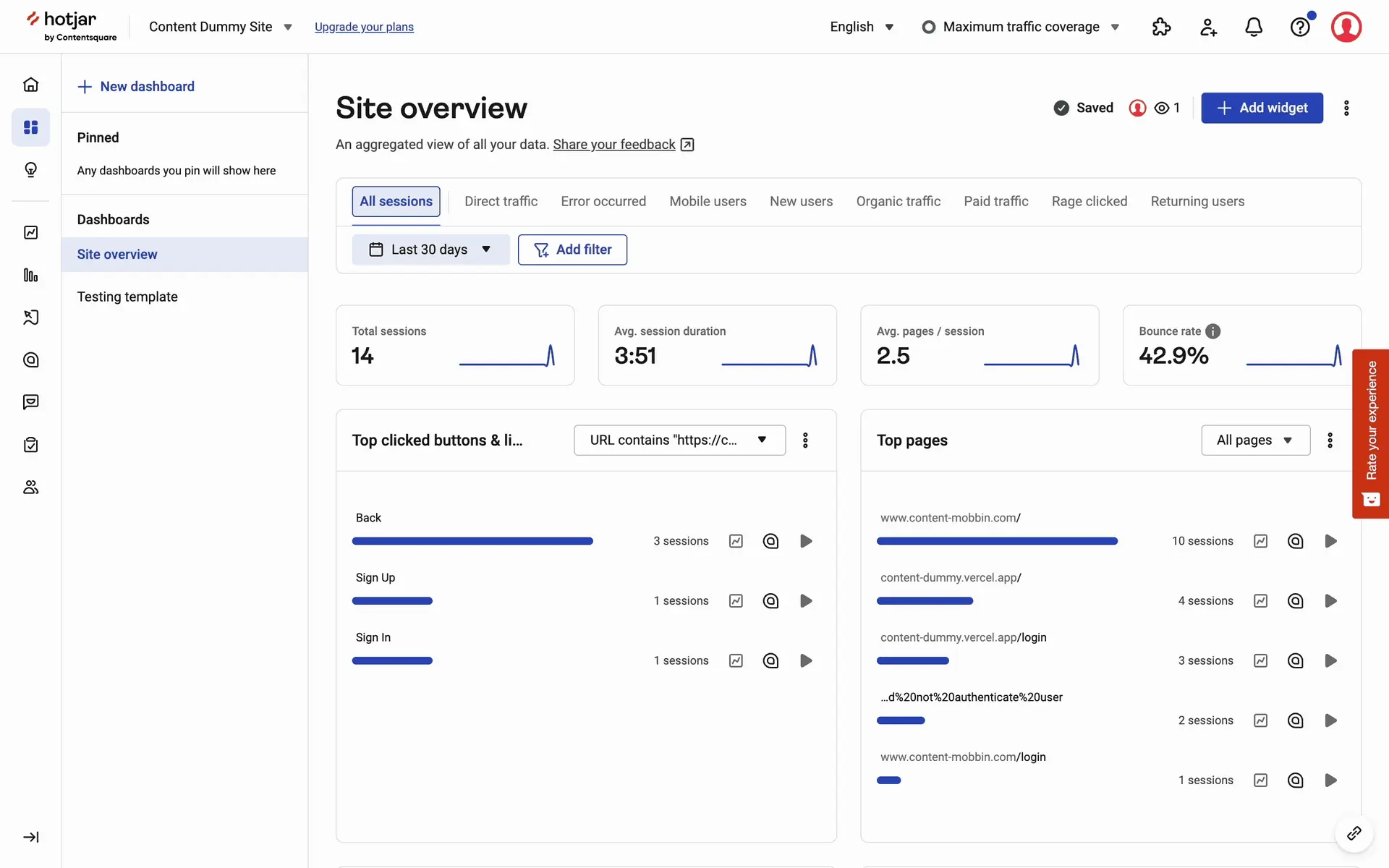Open the Last 30 days date dropdown
Viewport: 1389px width, 868px height.
tap(430, 250)
